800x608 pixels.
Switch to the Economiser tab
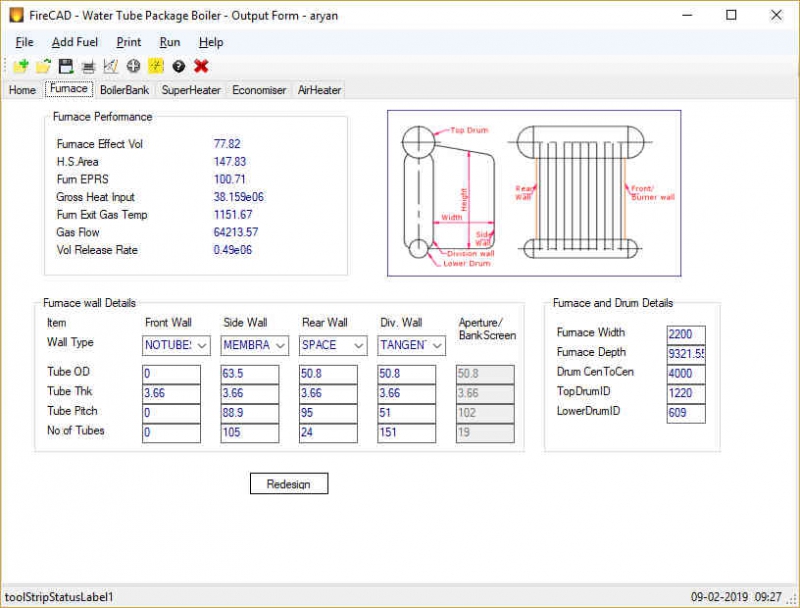pos(258,89)
